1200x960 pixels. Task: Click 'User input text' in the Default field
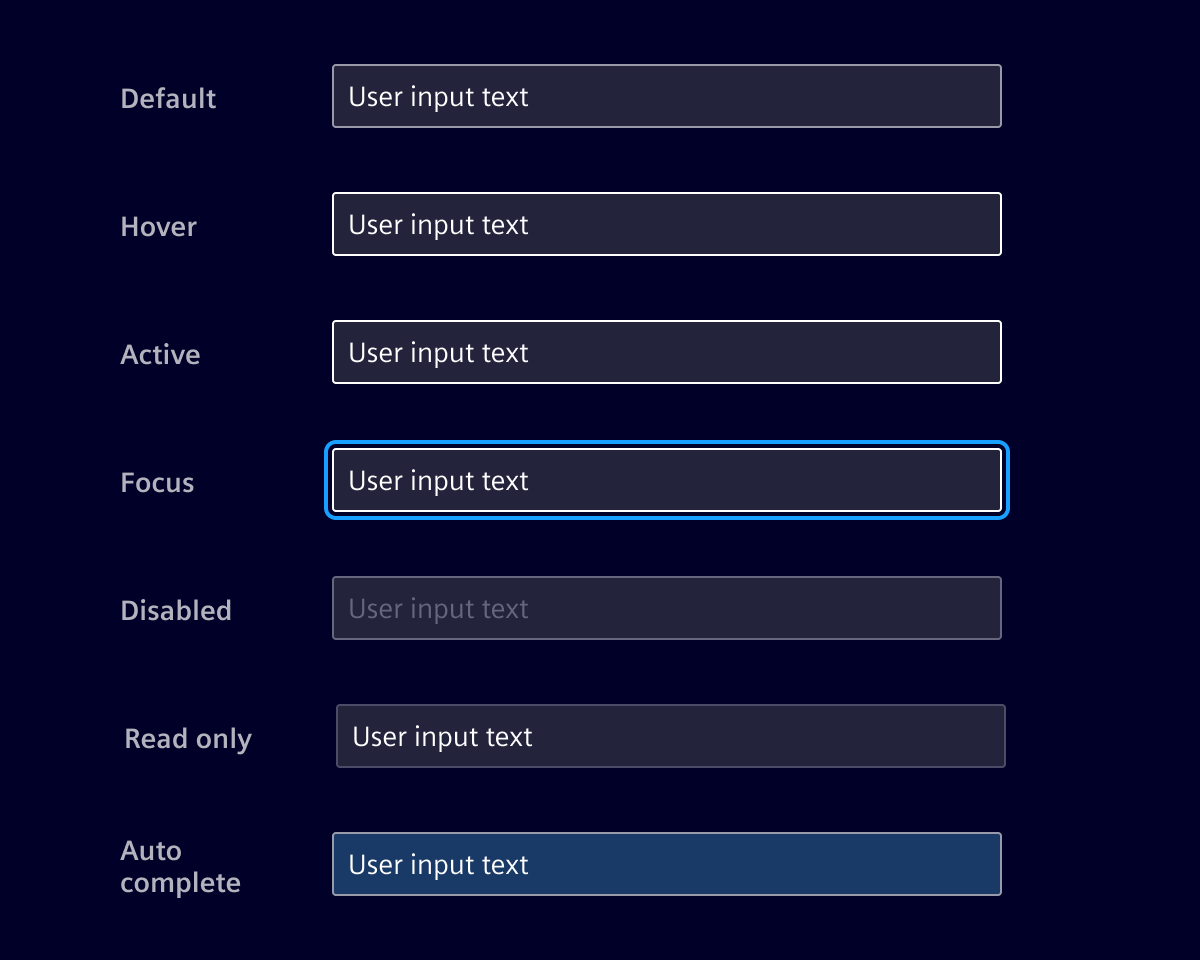click(x=437, y=96)
